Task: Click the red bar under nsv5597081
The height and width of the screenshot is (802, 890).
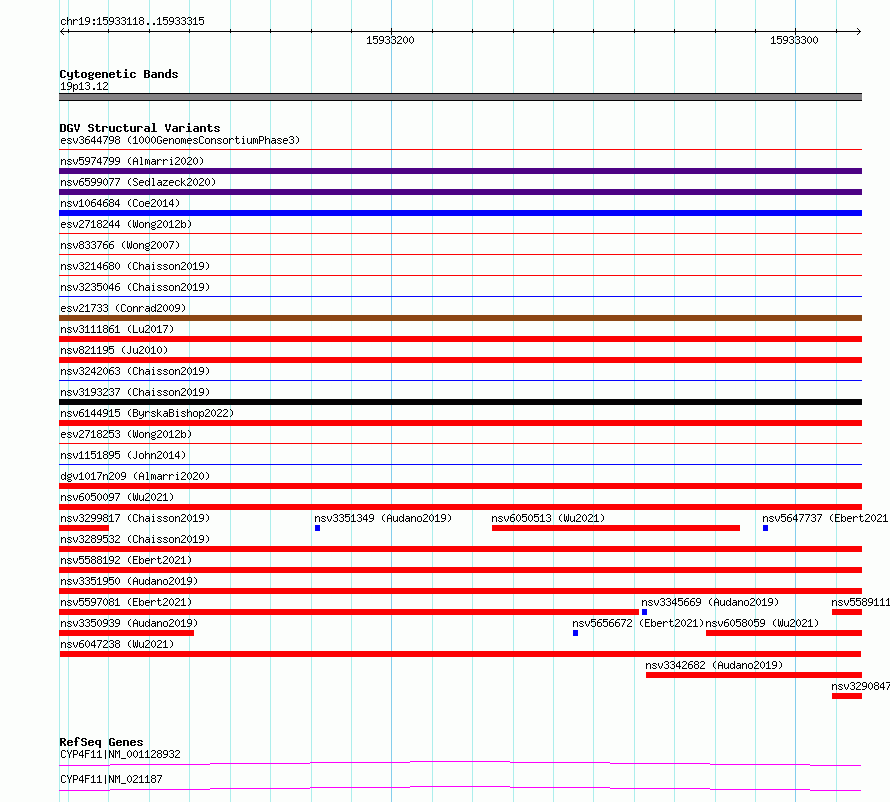Action: (x=349, y=612)
